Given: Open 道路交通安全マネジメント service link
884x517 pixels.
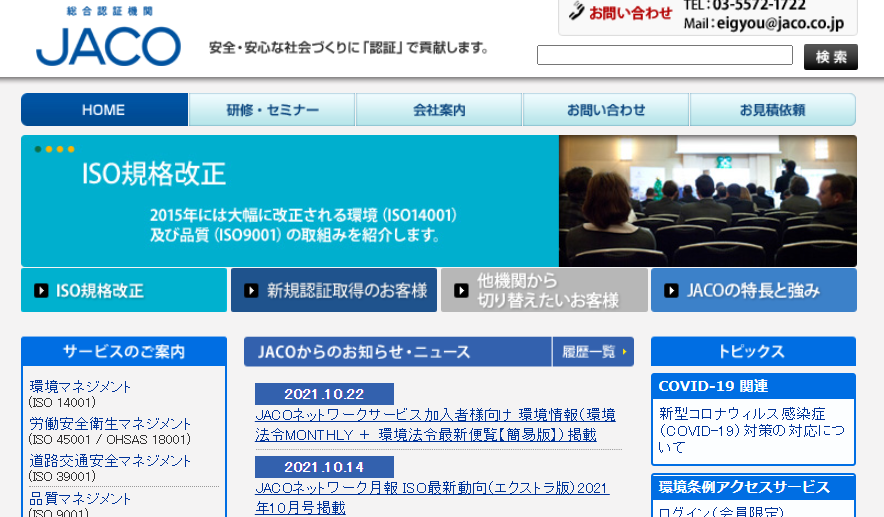Looking at the screenshot, I should tap(110, 461).
